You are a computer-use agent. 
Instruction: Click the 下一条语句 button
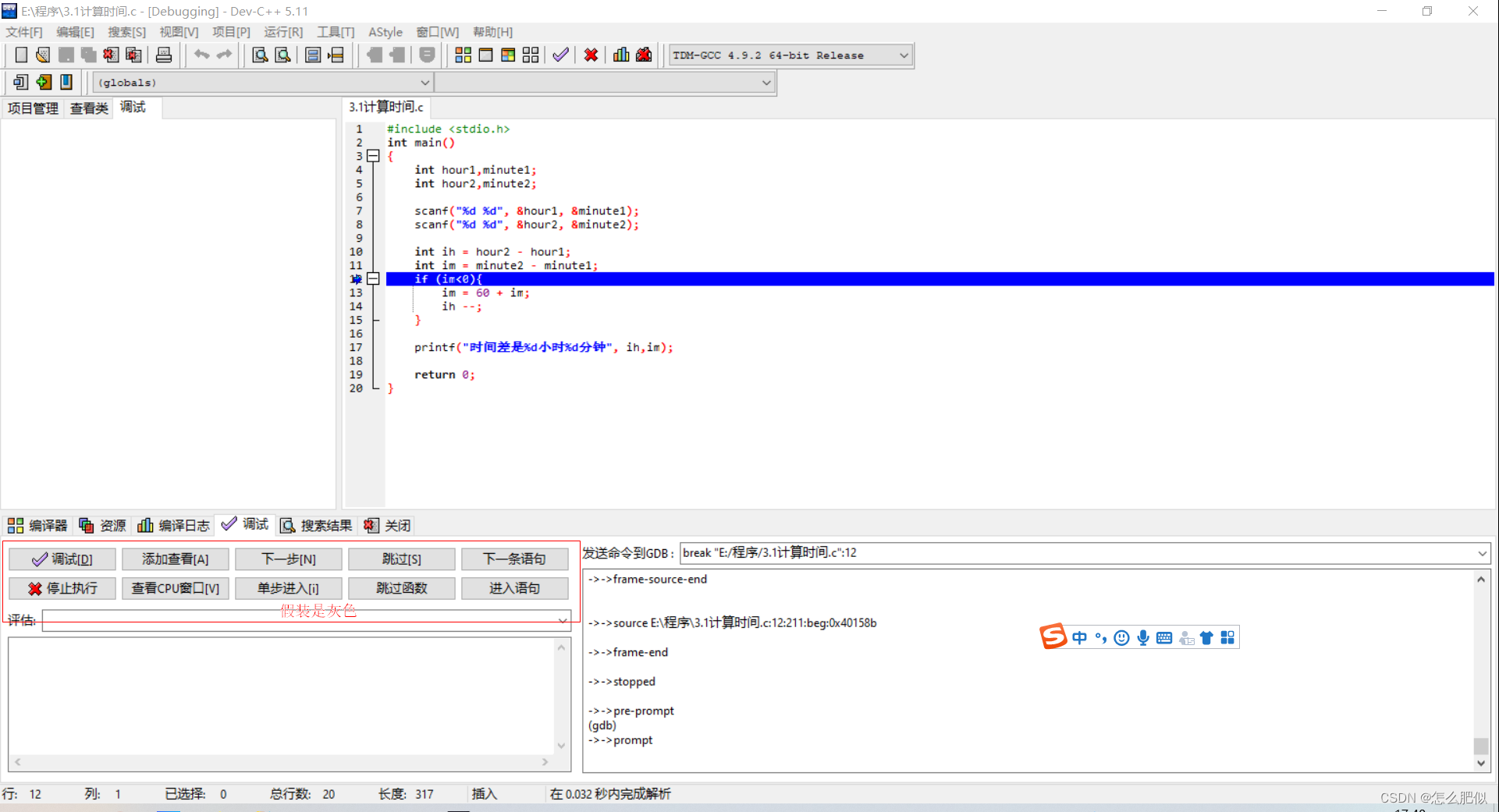coord(515,559)
